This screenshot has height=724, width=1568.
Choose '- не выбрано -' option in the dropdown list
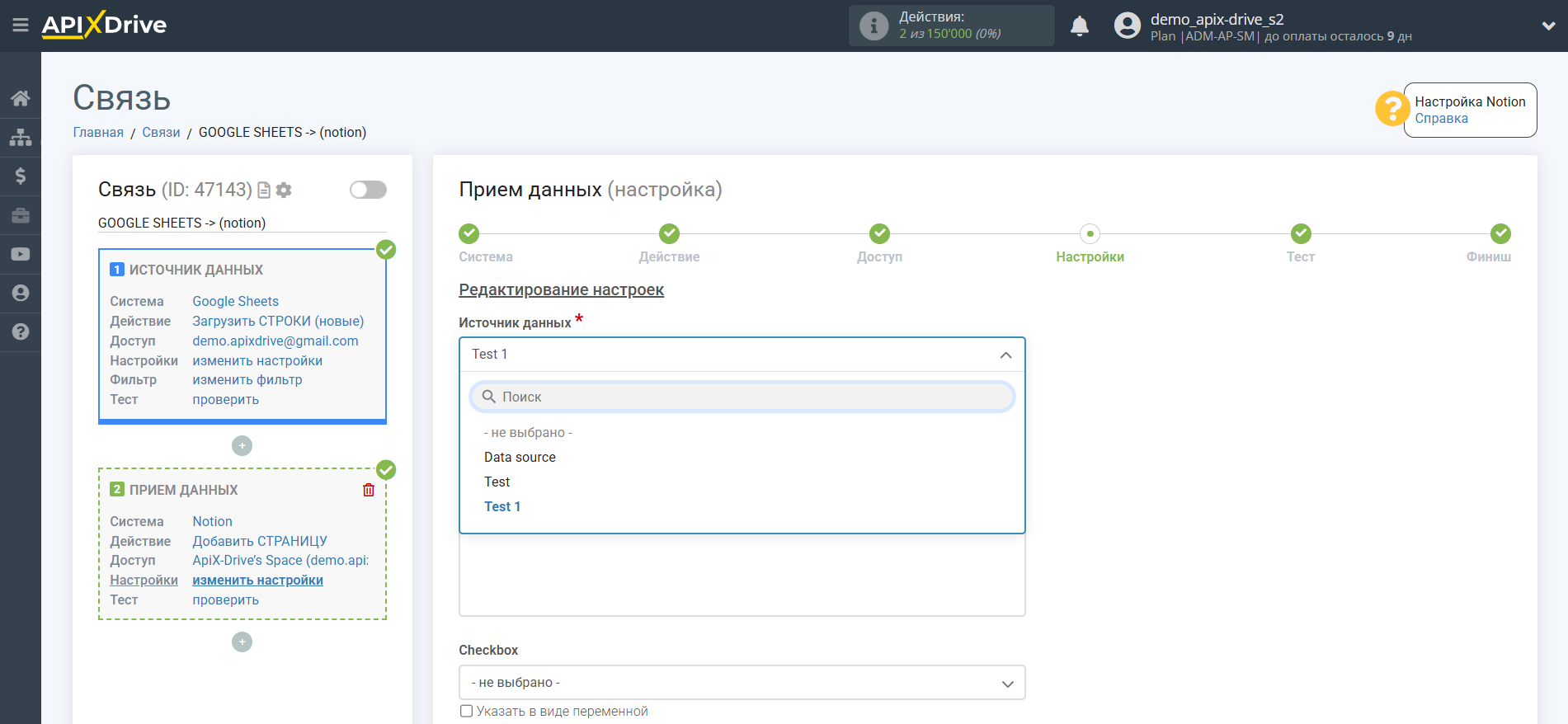point(528,432)
